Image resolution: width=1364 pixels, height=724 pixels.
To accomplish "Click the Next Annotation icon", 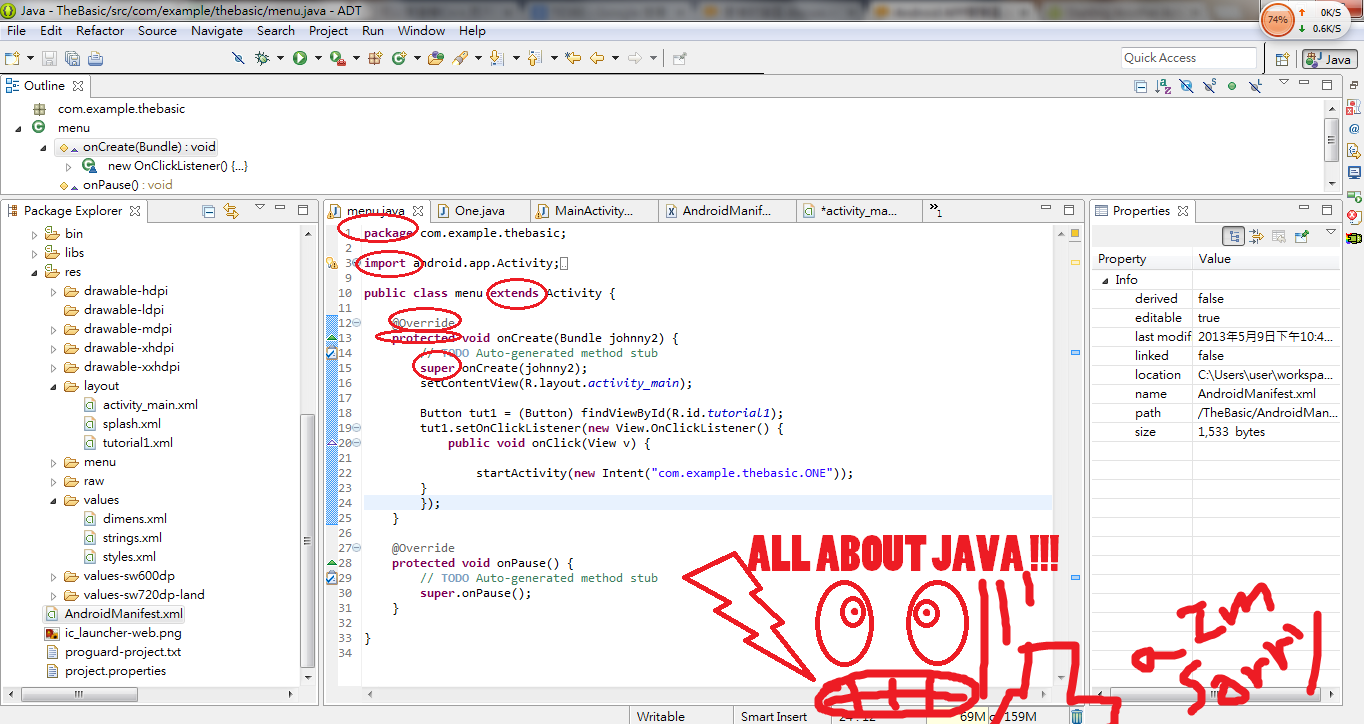I will point(497,58).
